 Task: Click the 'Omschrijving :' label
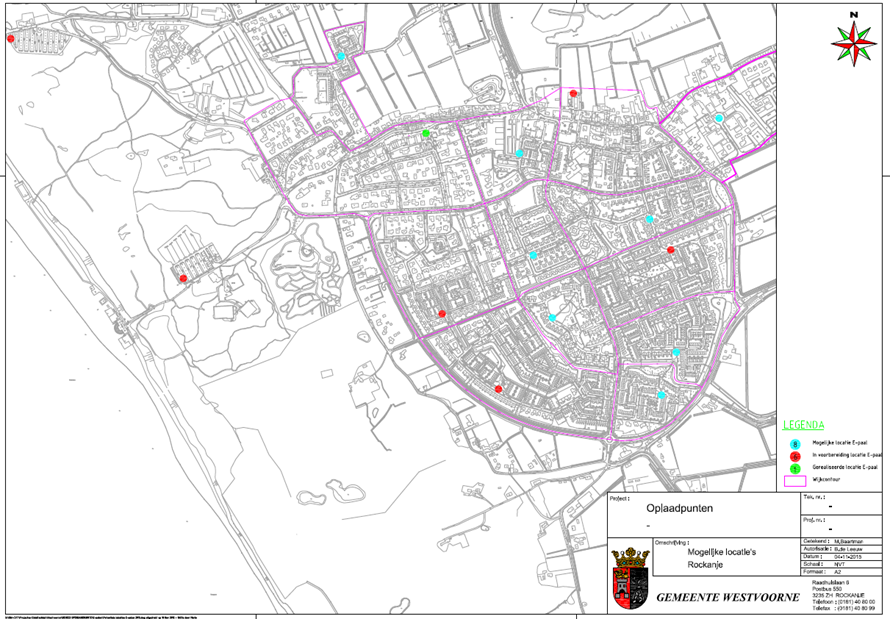coord(672,542)
